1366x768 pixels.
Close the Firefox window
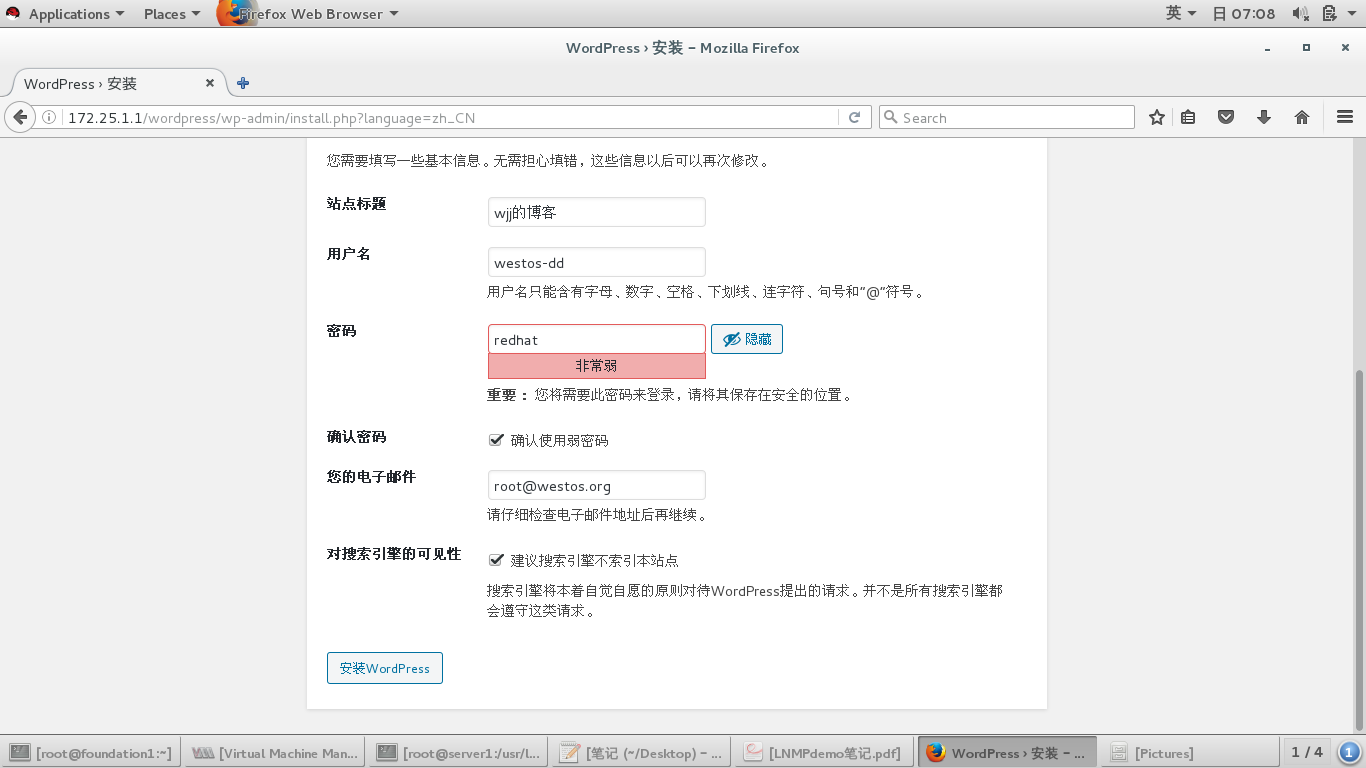pyautogui.click(x=1344, y=48)
